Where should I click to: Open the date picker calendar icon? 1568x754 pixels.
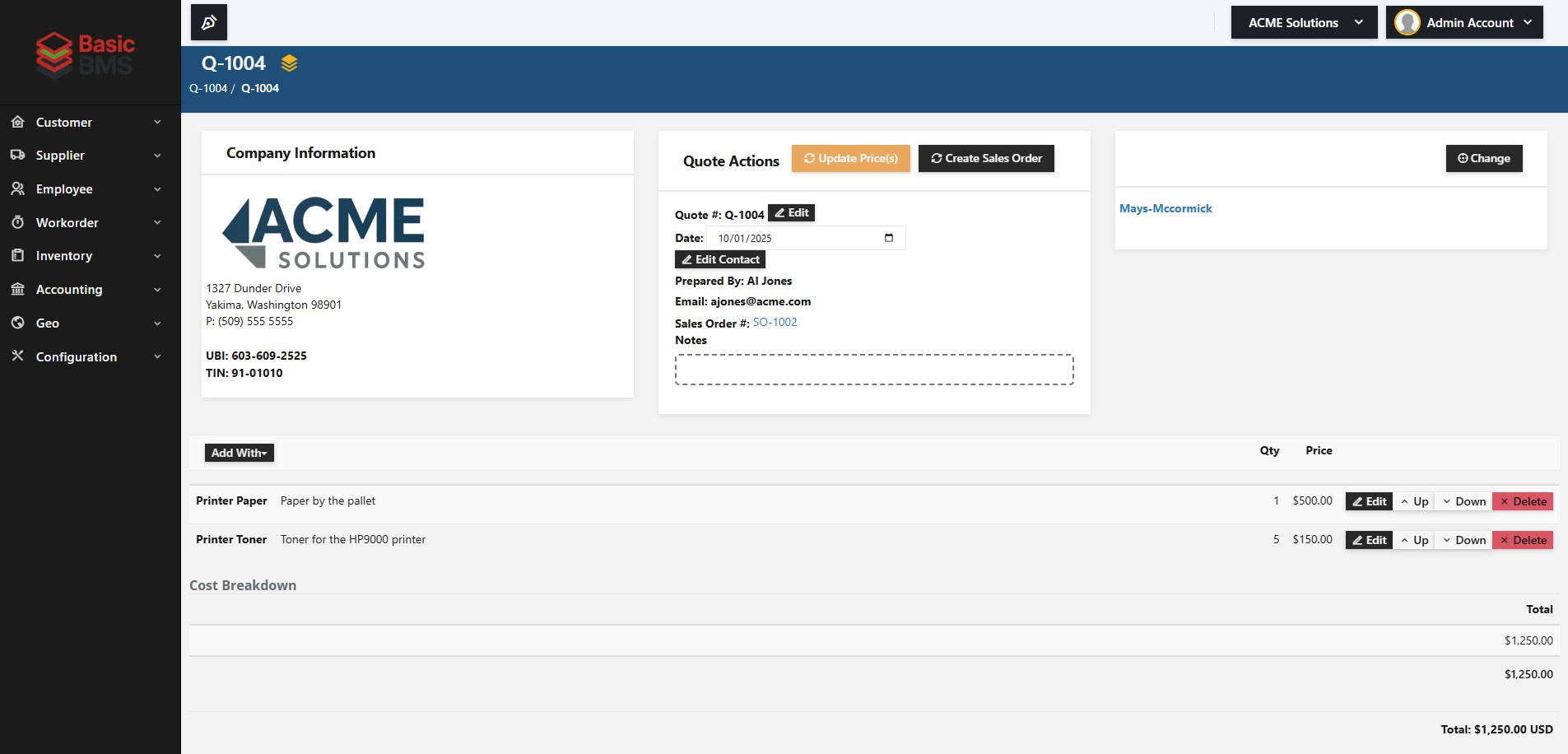pyautogui.click(x=888, y=238)
